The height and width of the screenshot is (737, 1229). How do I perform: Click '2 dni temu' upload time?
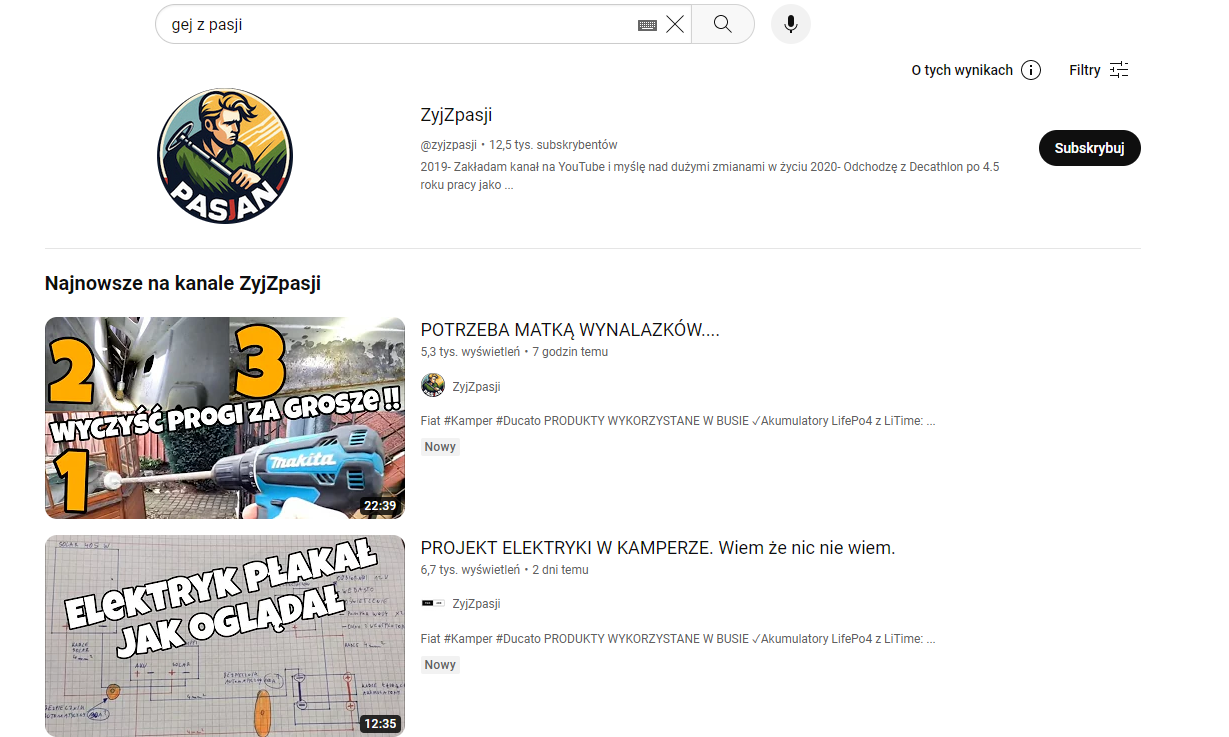click(560, 570)
